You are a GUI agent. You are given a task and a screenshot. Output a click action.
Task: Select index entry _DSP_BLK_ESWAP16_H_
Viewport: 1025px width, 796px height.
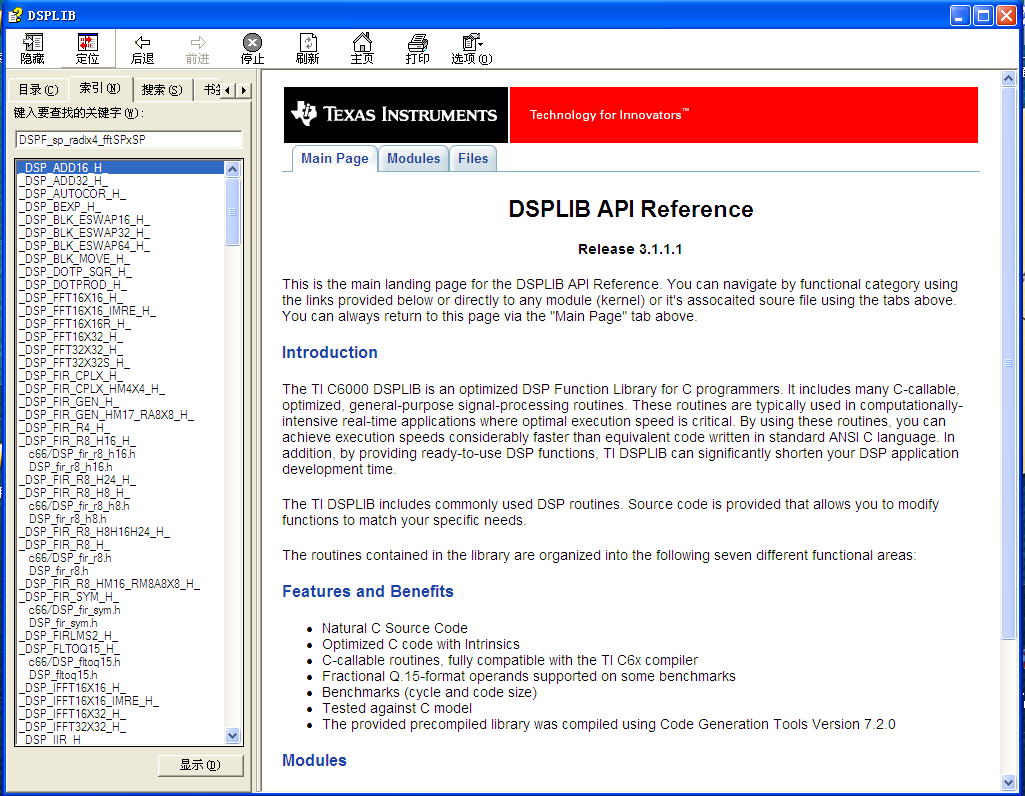point(84,220)
